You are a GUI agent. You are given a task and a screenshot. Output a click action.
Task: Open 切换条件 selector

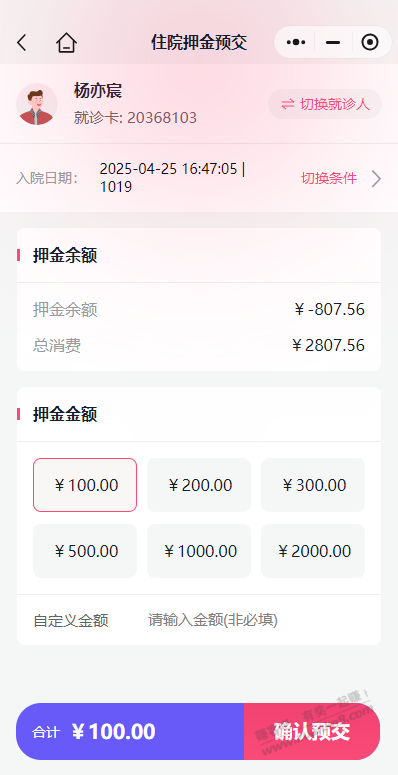coord(329,178)
